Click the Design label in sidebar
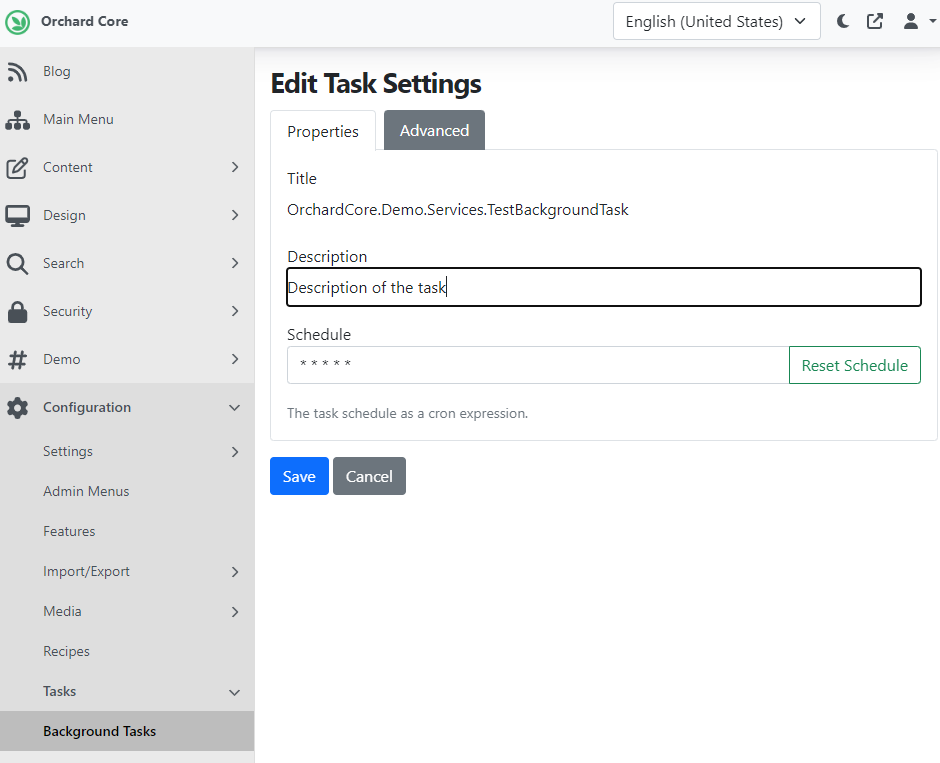940x763 pixels. pyautogui.click(x=64, y=215)
